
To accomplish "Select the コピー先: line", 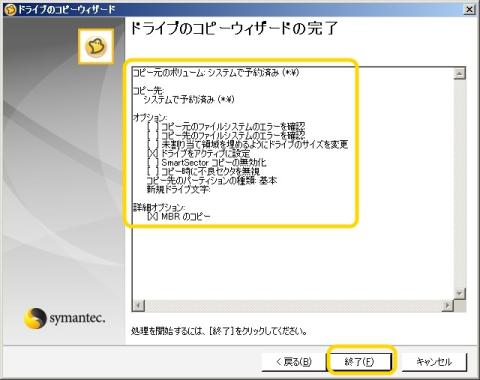I will [x=149, y=91].
